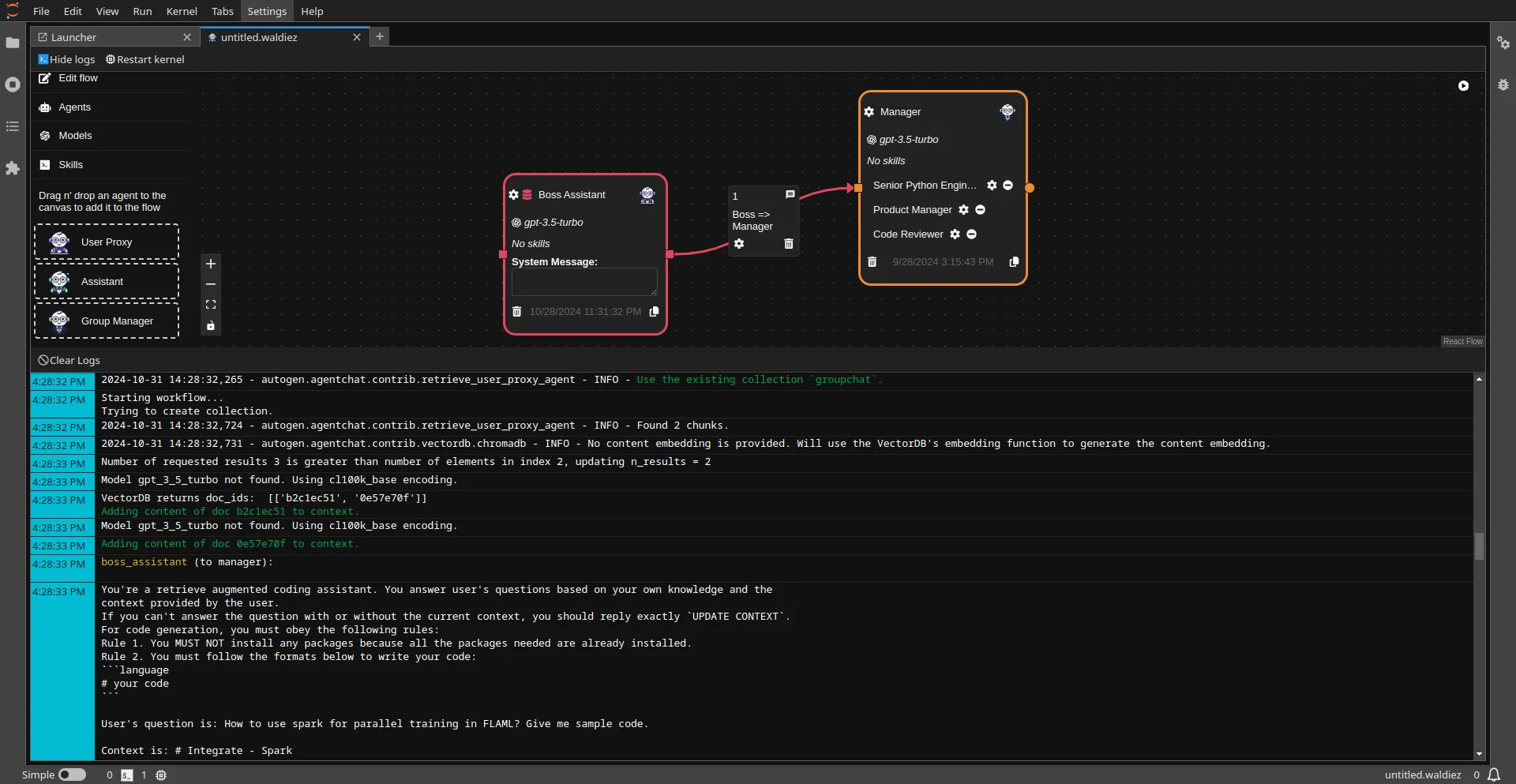Image resolution: width=1516 pixels, height=784 pixels.
Task: Click Manager node right output handle
Action: pyautogui.click(x=1030, y=188)
